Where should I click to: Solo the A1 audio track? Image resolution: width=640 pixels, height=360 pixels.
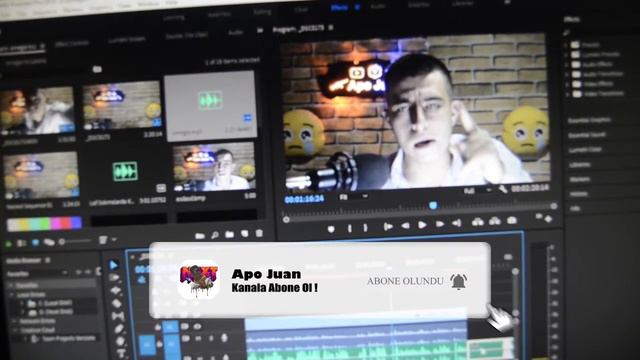coord(211,338)
